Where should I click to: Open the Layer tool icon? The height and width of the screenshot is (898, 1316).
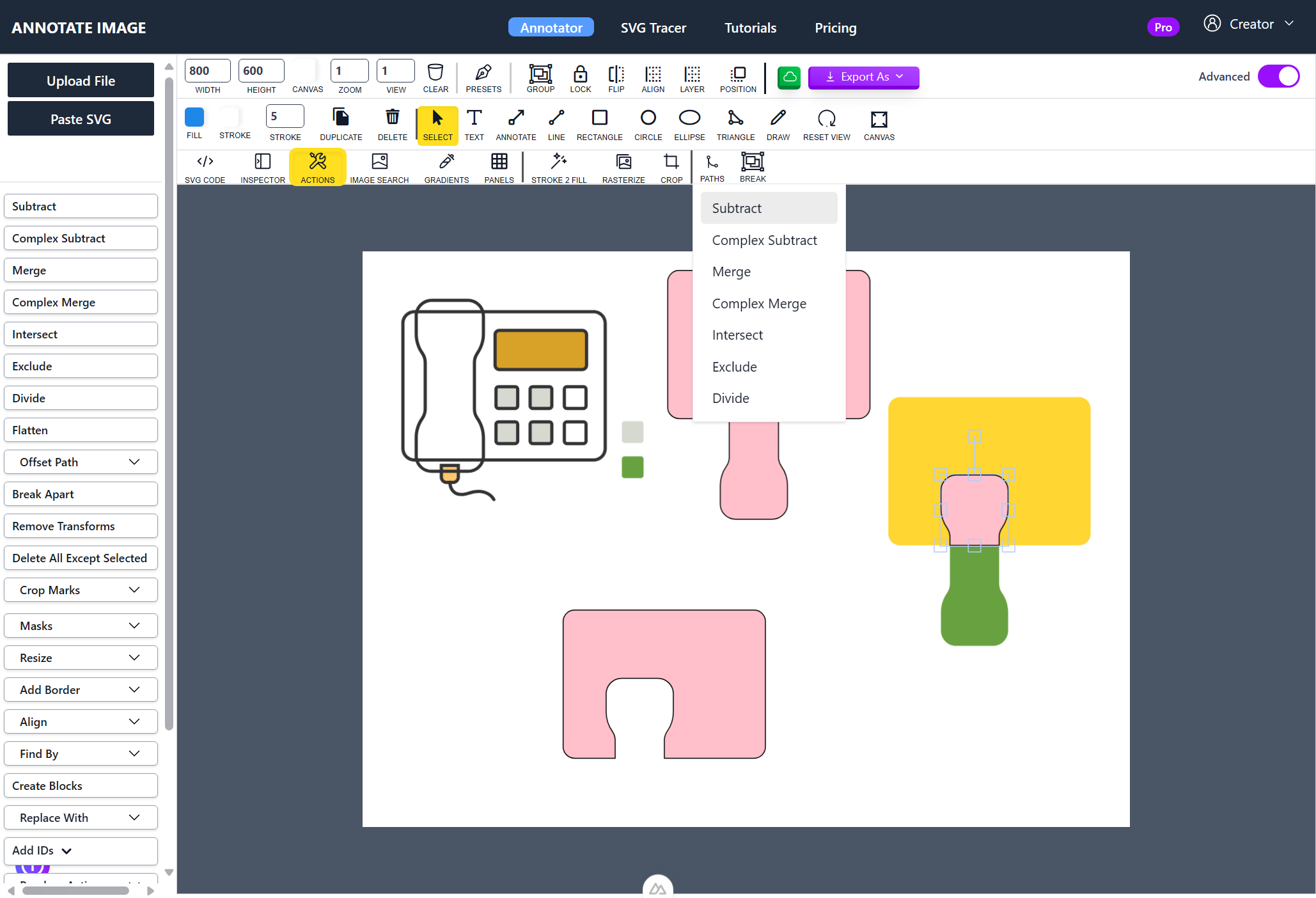[692, 73]
